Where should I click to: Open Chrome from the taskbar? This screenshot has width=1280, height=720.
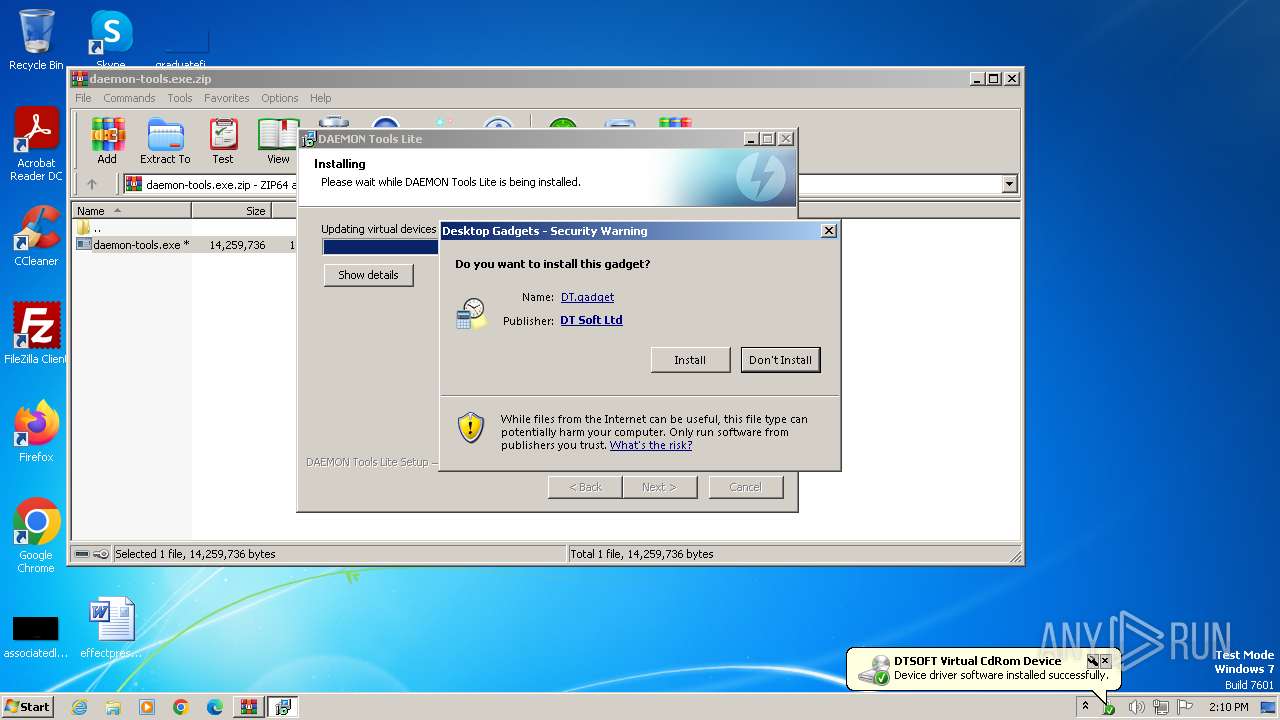click(181, 707)
